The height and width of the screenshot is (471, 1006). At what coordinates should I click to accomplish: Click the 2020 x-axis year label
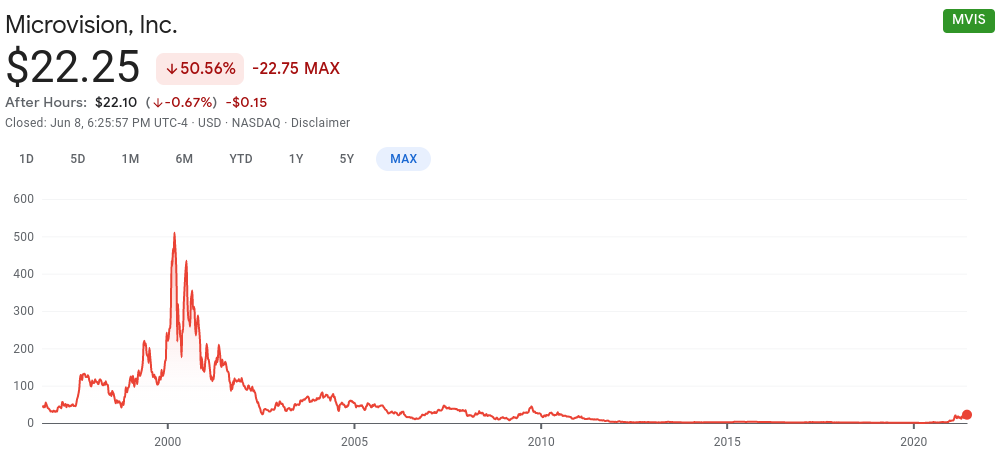[x=914, y=441]
